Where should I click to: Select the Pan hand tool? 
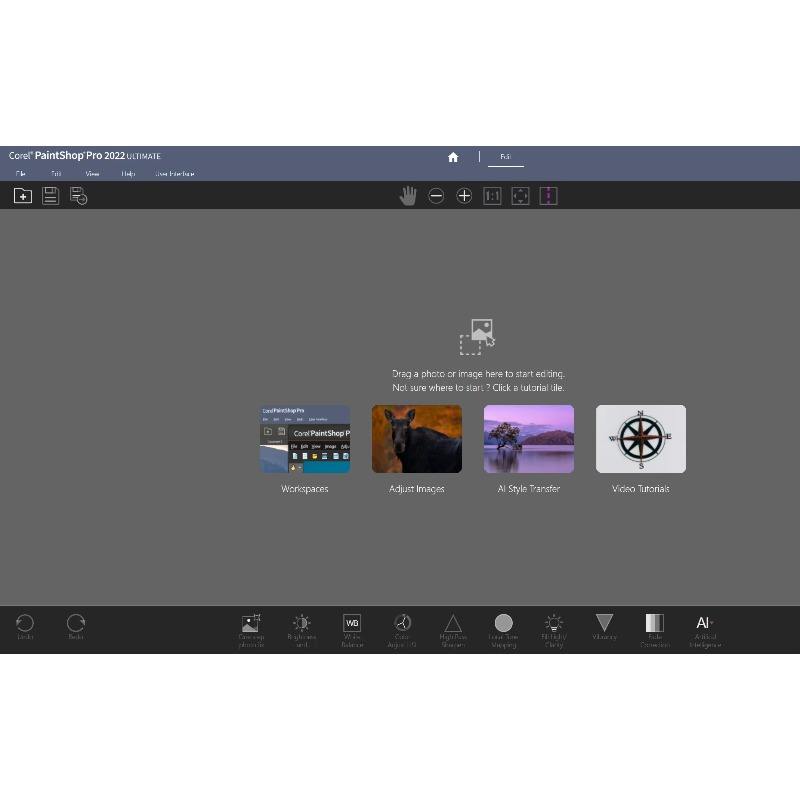(408, 196)
